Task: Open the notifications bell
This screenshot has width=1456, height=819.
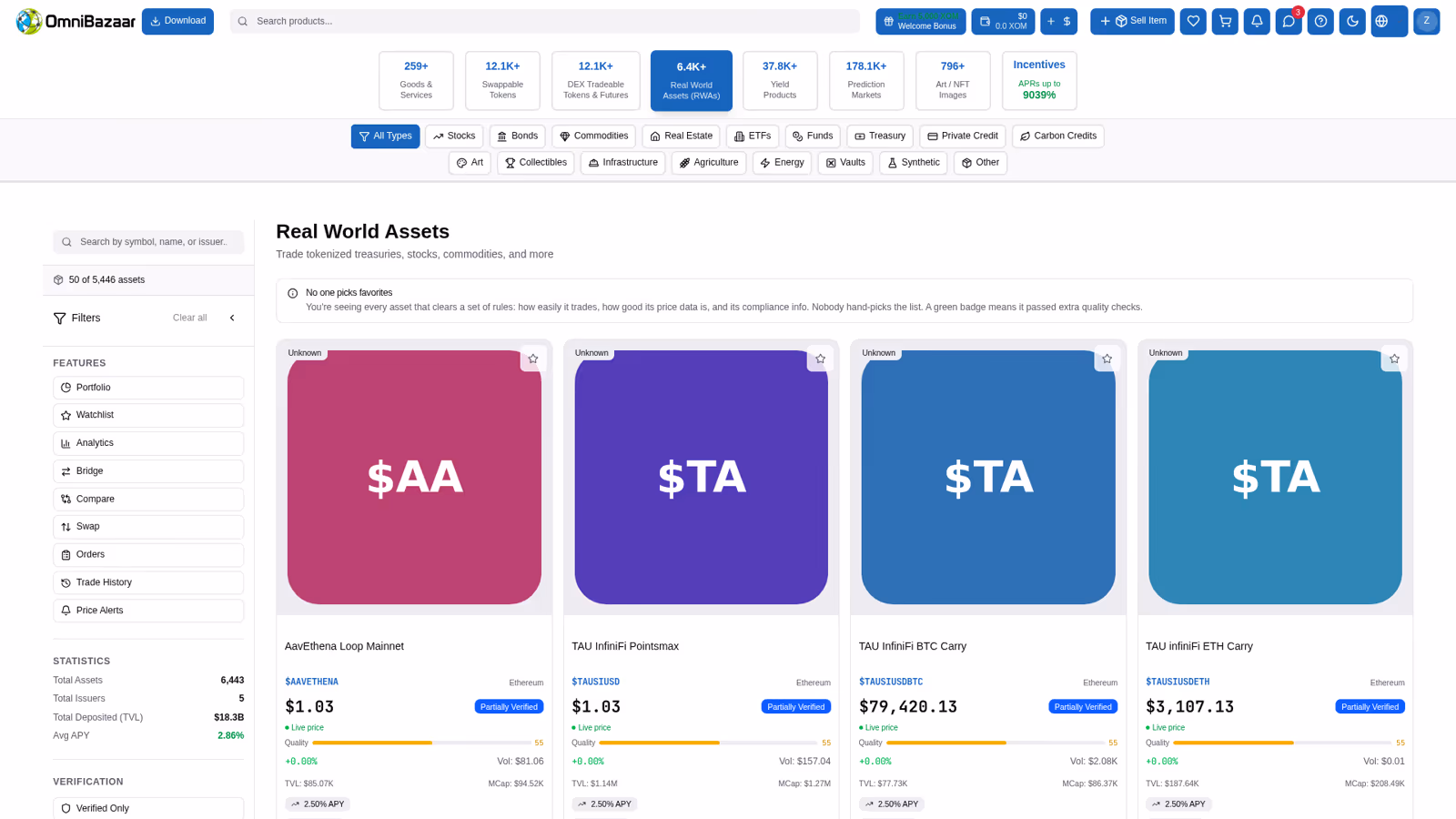Action: pos(1257,21)
